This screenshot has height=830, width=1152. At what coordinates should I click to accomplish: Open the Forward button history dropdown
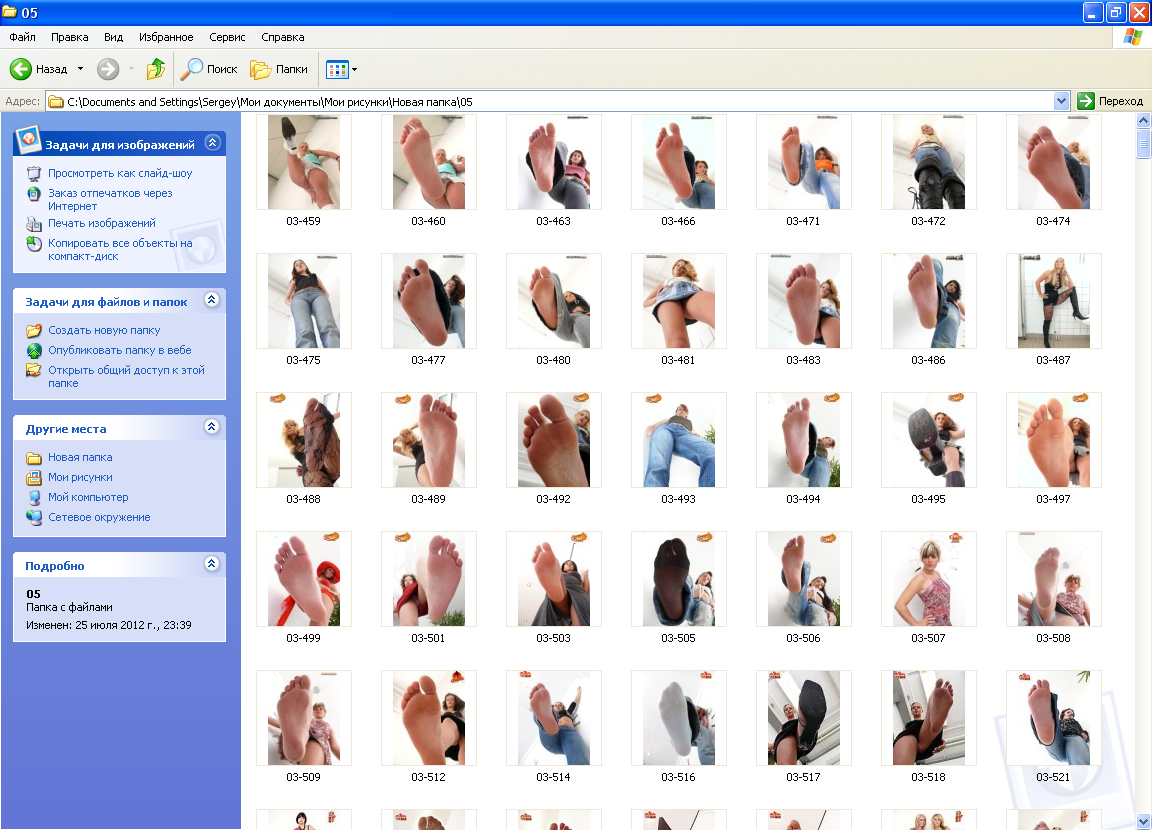pos(132,69)
